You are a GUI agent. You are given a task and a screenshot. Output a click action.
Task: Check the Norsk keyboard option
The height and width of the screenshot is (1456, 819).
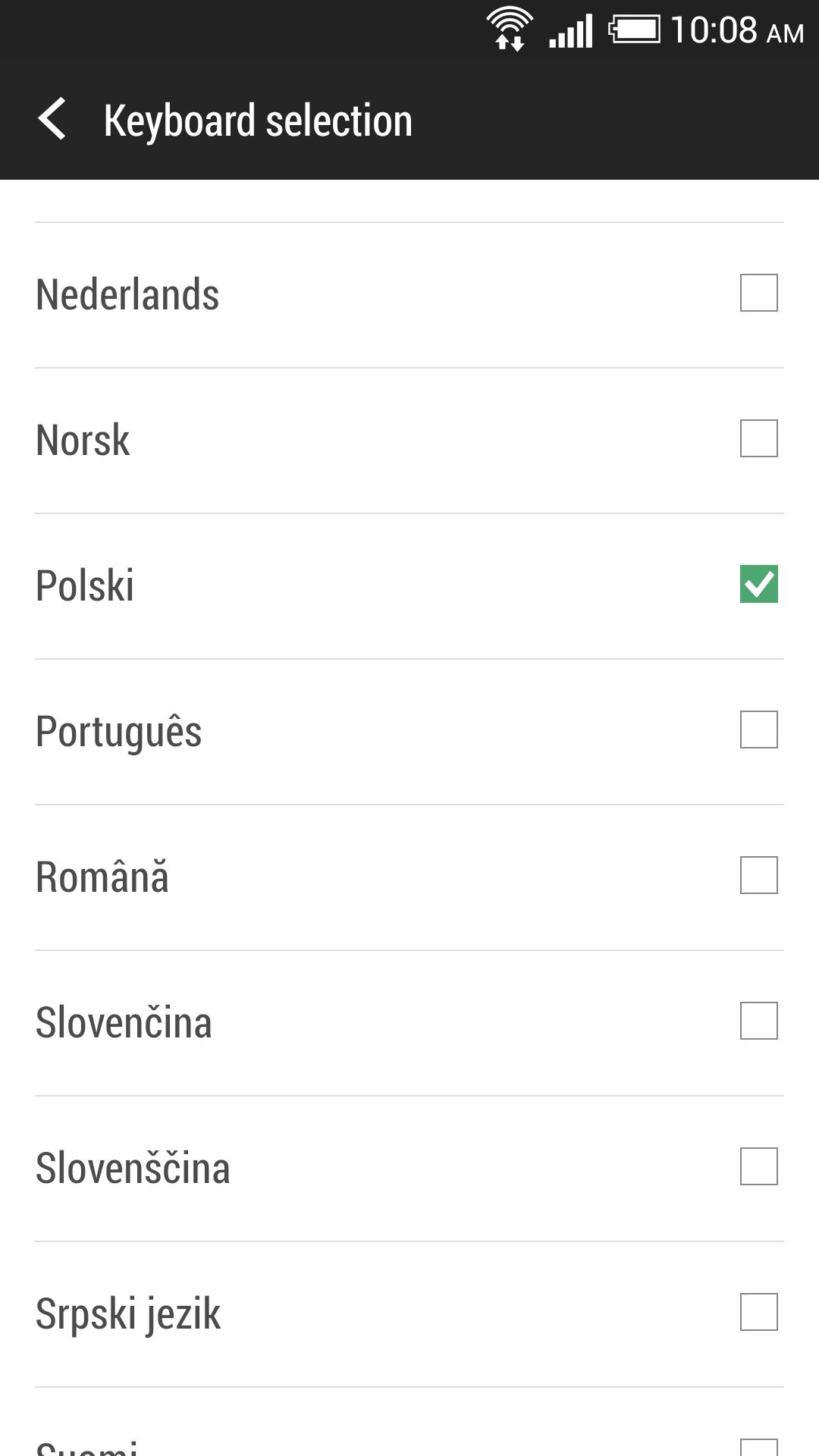[760, 438]
